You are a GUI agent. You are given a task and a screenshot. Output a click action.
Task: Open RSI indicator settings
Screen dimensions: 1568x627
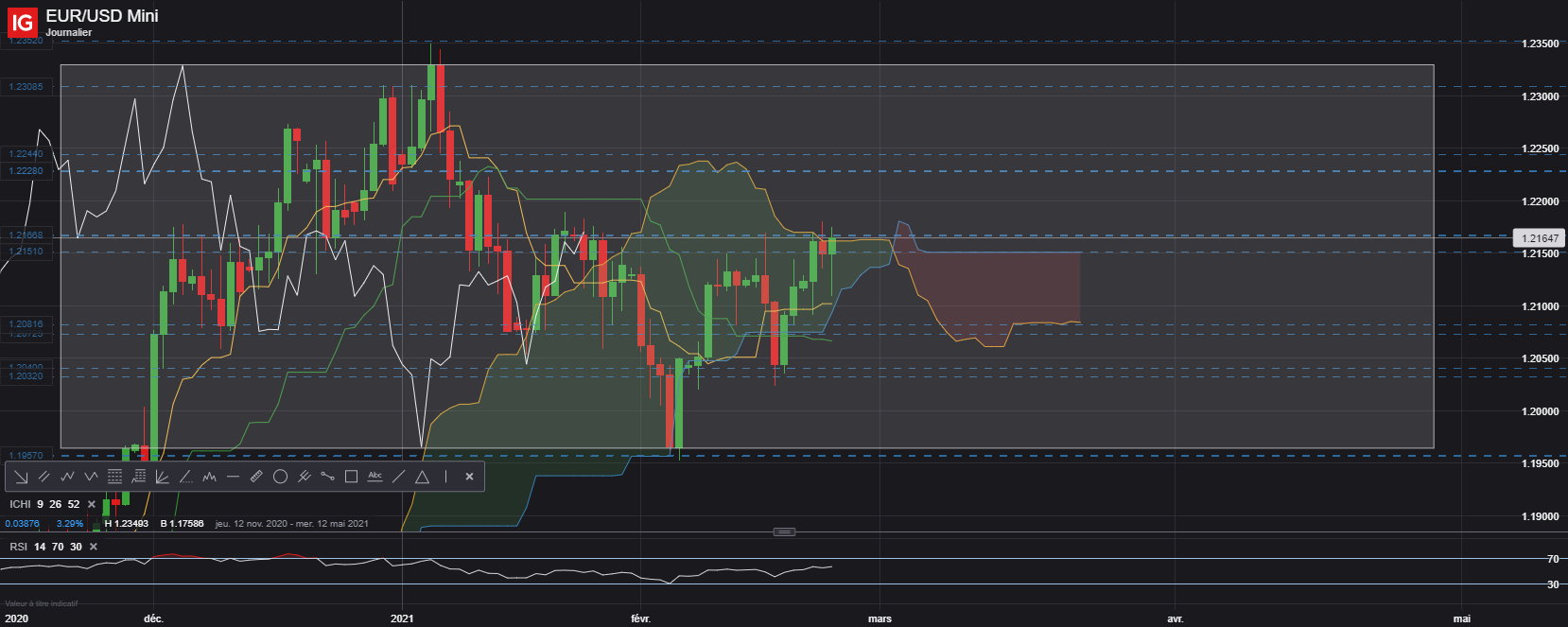coord(45,547)
